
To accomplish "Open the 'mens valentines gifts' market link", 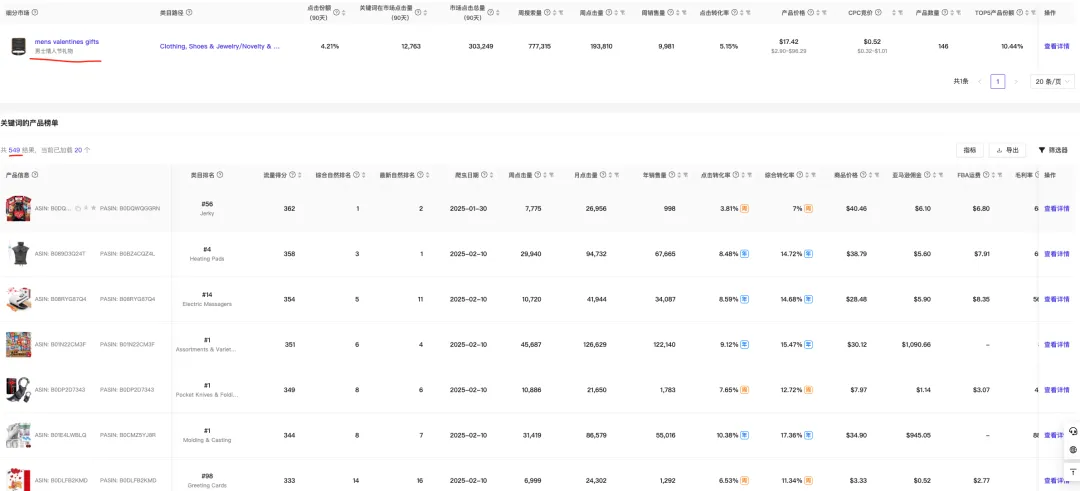I will [x=66, y=41].
